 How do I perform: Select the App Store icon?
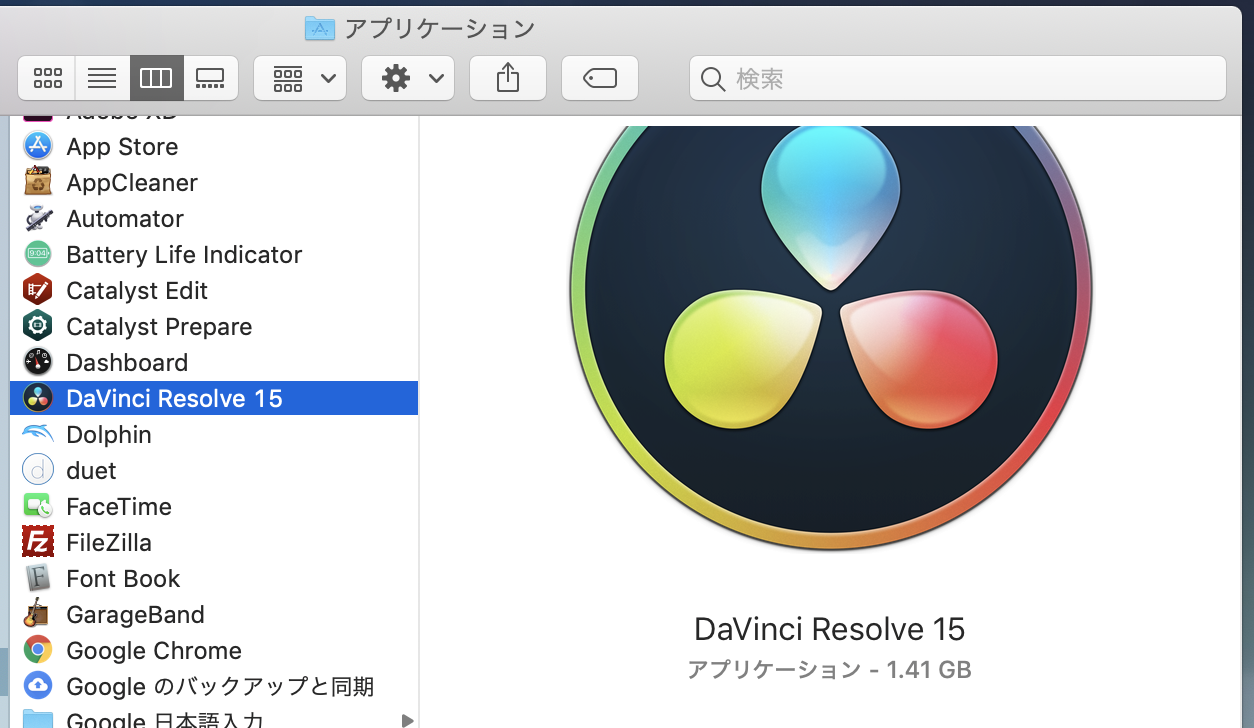point(38,146)
